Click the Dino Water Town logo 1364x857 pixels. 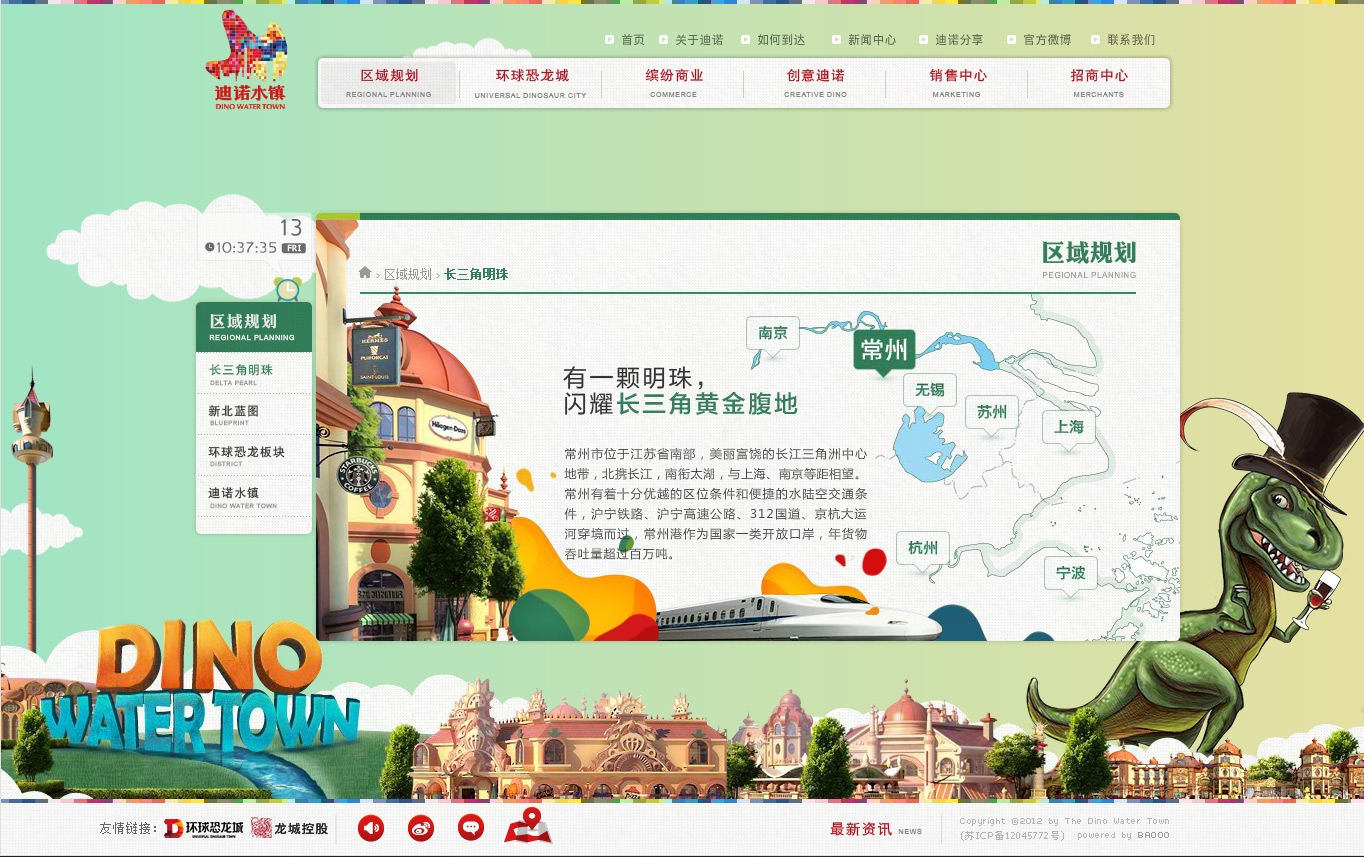[248, 60]
